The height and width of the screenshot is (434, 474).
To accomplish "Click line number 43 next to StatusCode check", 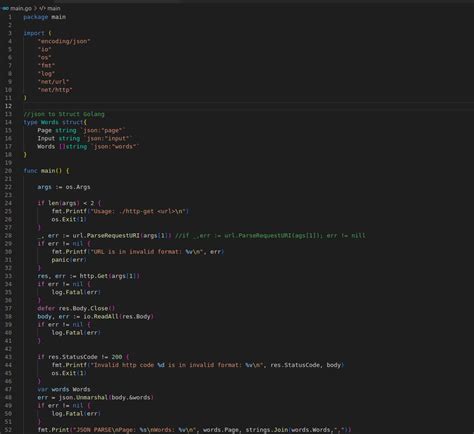I will pyautogui.click(x=8, y=357).
